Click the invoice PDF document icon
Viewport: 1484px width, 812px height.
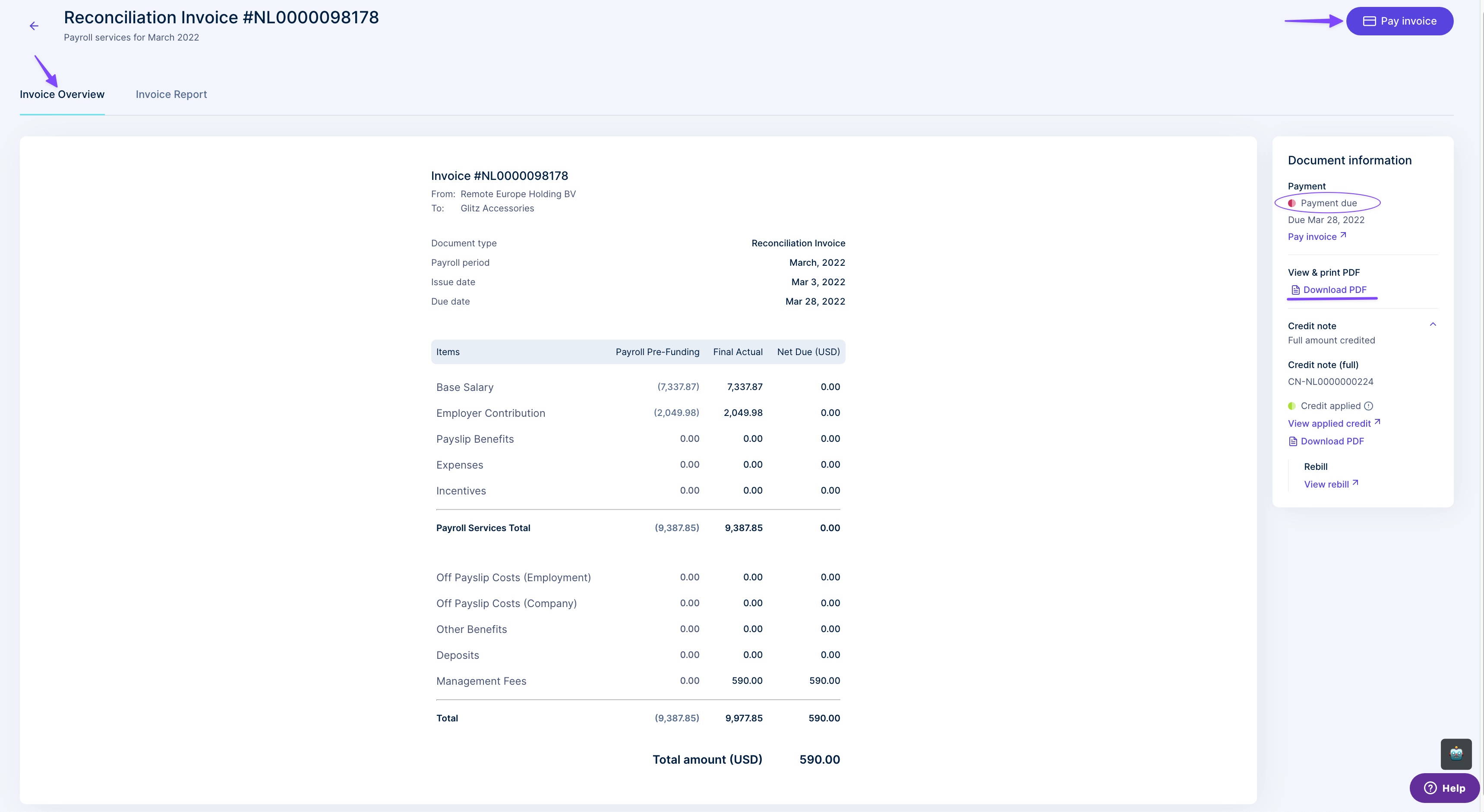(1295, 290)
